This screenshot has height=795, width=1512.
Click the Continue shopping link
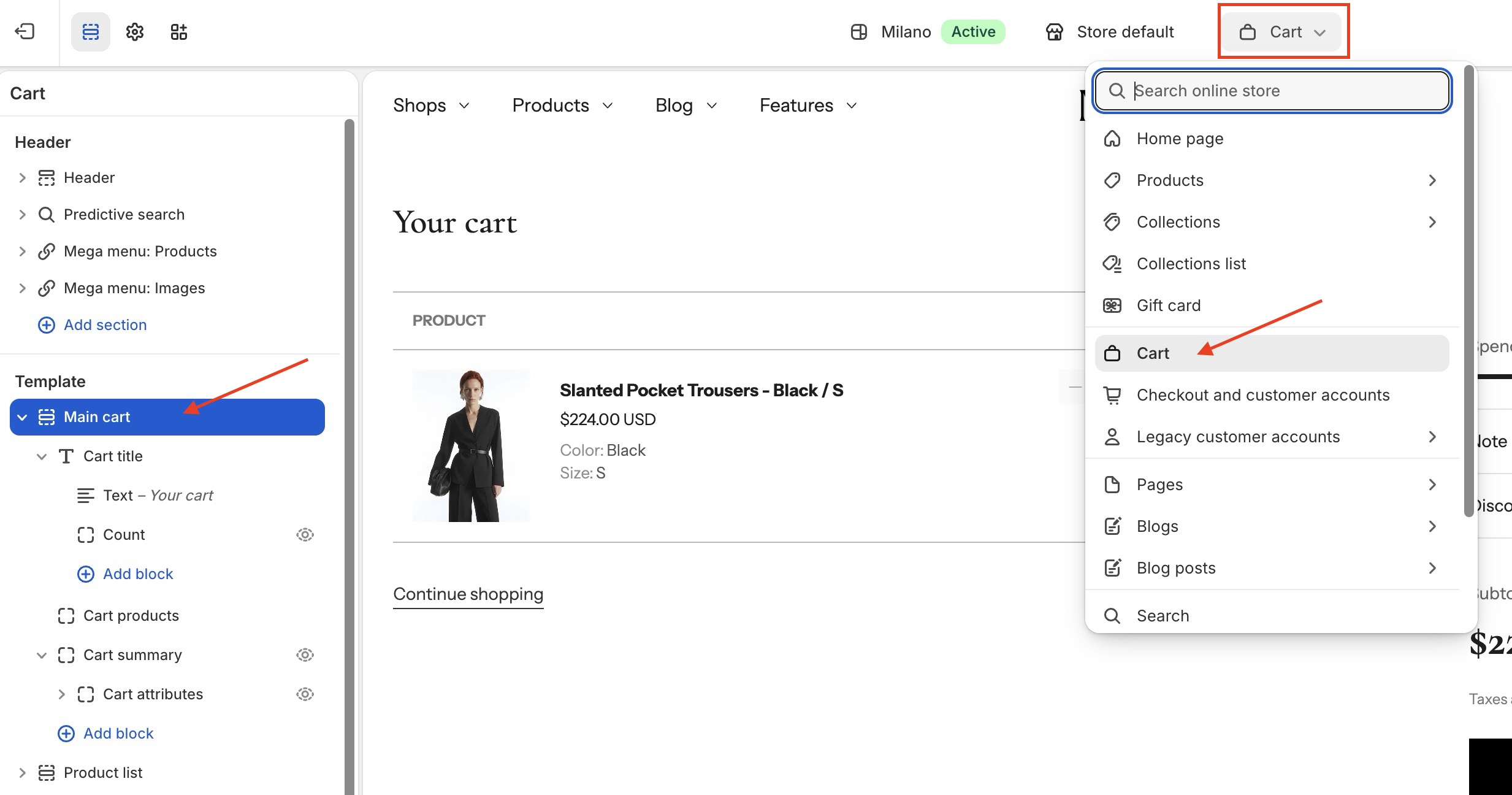(x=468, y=594)
